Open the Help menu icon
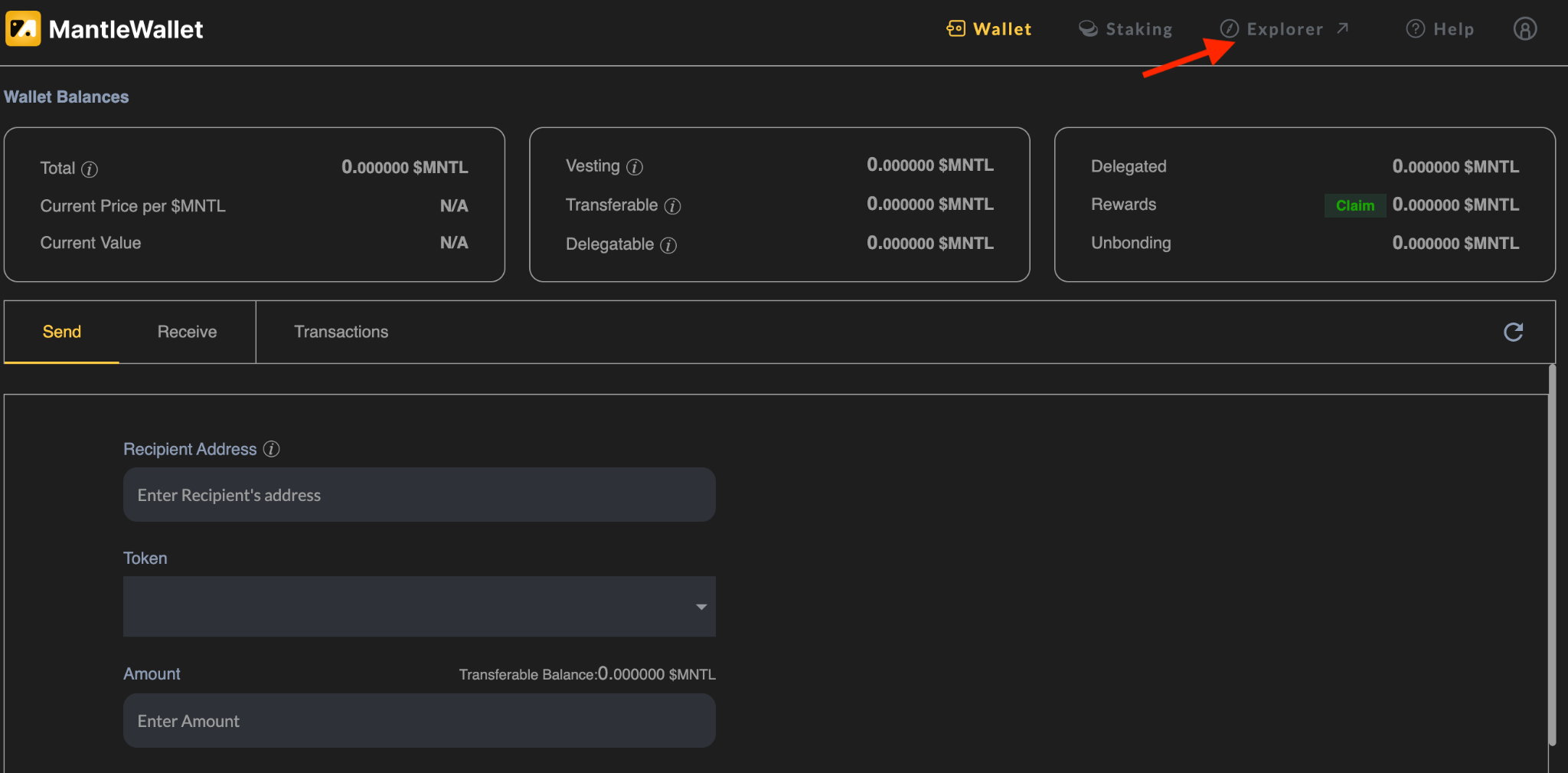Viewport: 1568px width, 773px height. tap(1416, 29)
